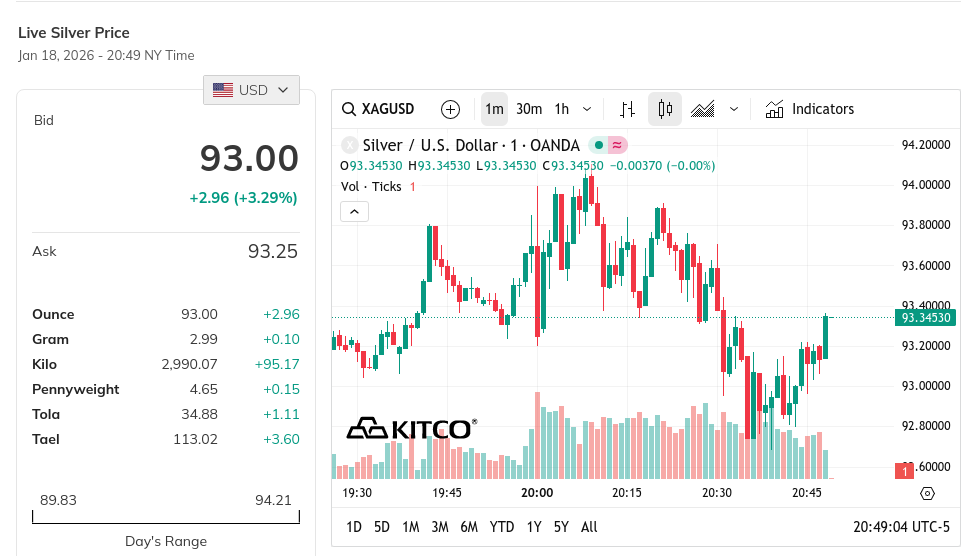Open the XAGUSD symbol search
Viewport: 969px width, 556px height.
(378, 109)
